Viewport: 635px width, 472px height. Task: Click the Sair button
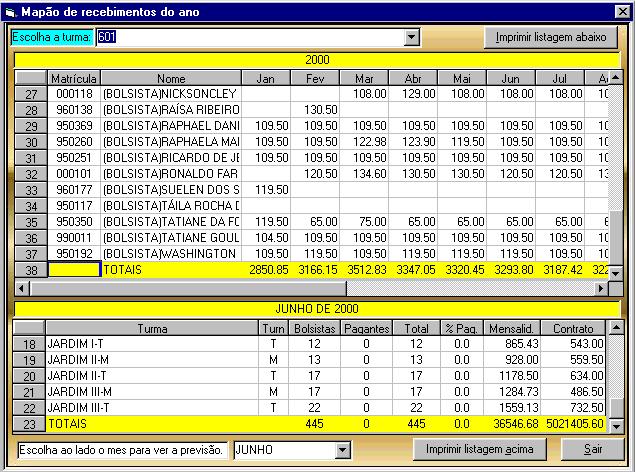coord(593,450)
